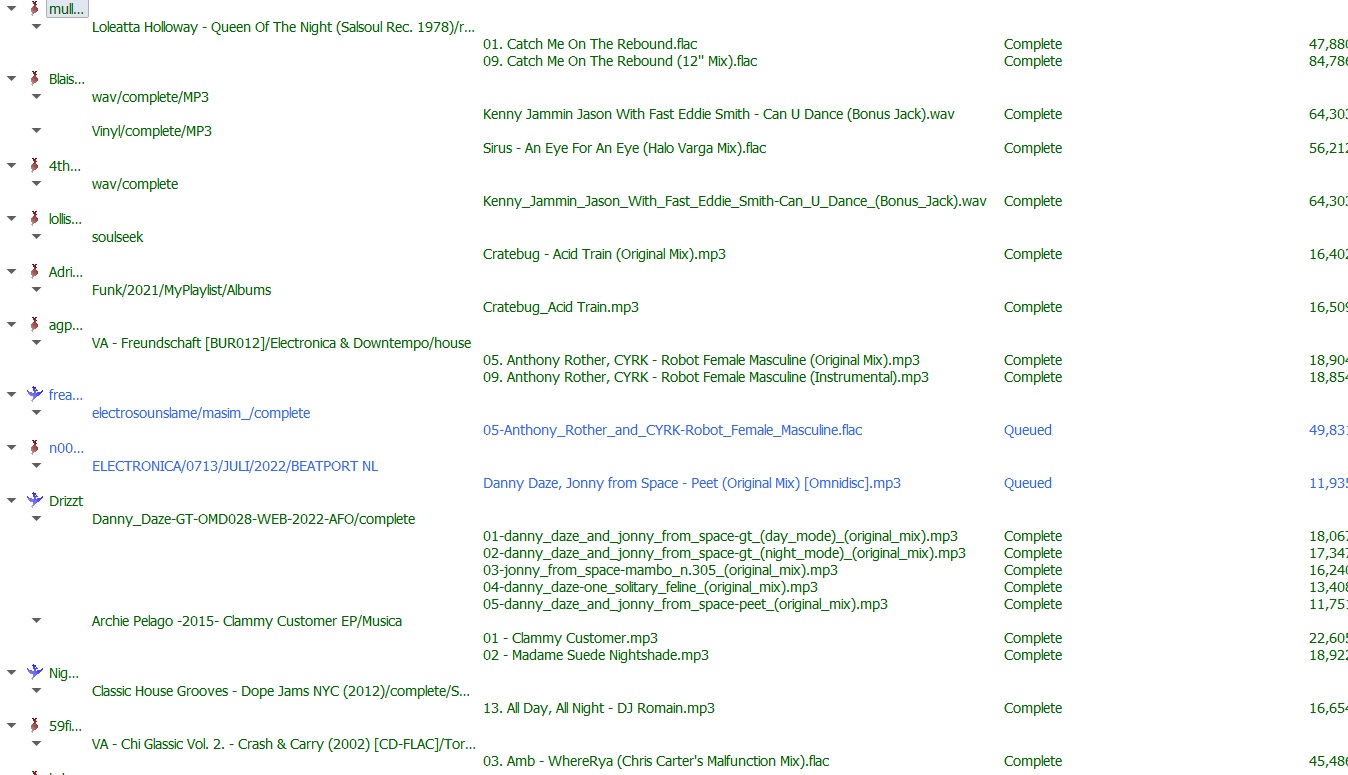Collapse the Adri... user group

(x=11, y=272)
